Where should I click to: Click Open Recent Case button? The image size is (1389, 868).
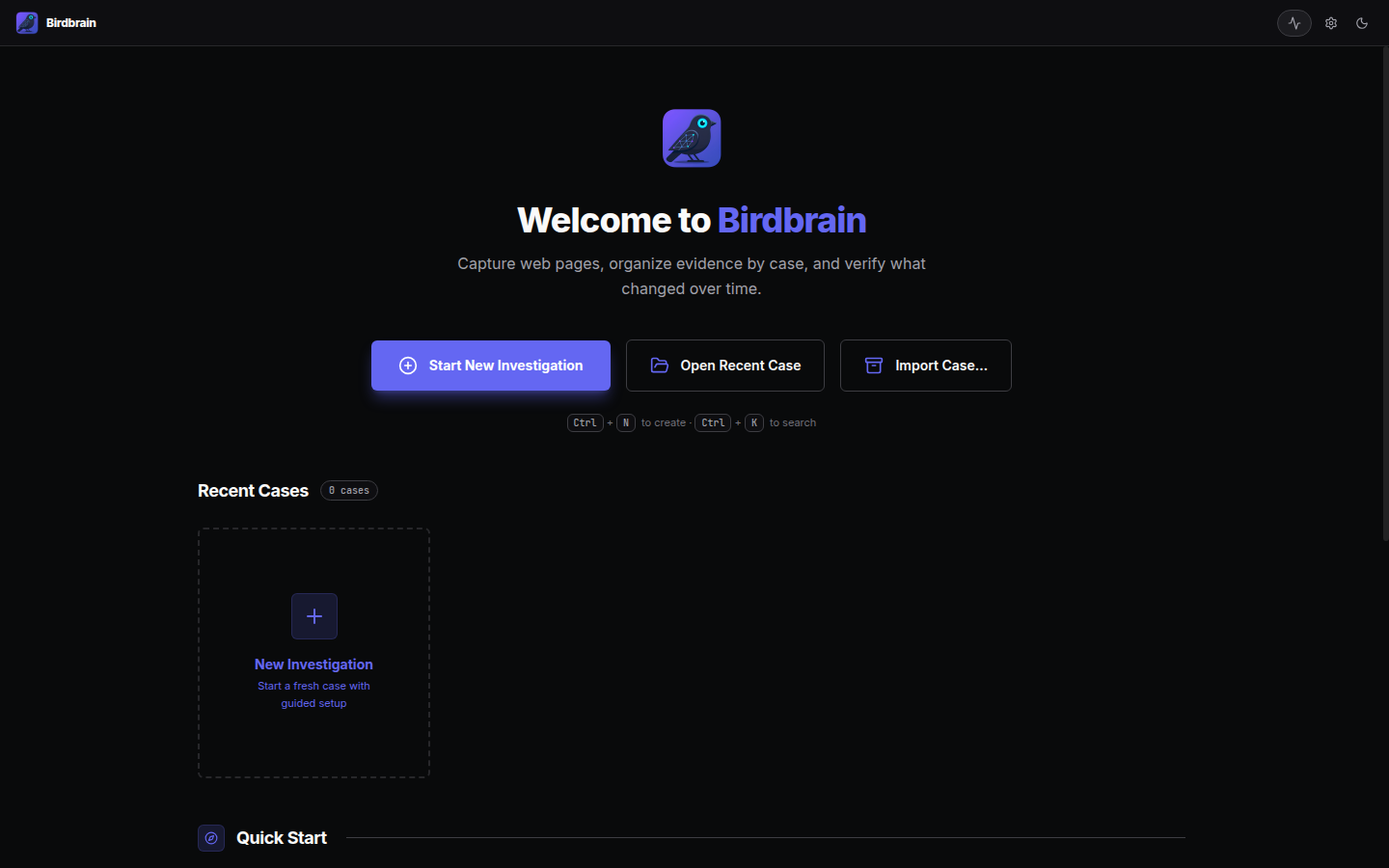(x=725, y=366)
